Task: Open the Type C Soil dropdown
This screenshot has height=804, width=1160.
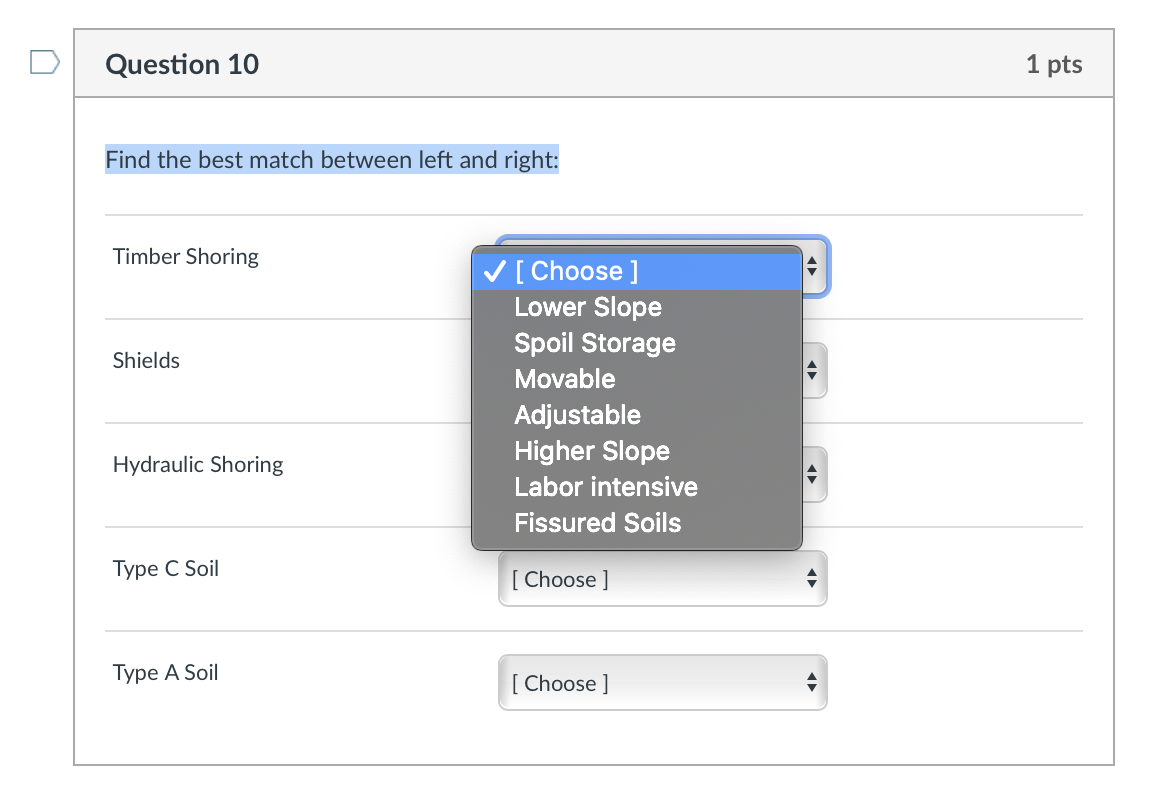Action: coord(662,579)
